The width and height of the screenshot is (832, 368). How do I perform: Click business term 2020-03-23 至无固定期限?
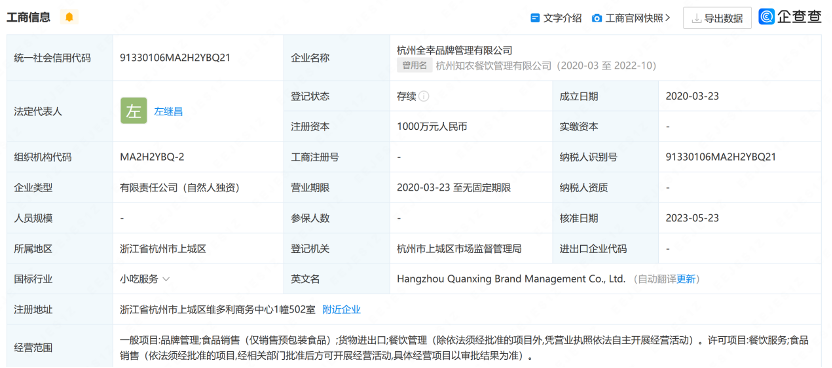(x=454, y=188)
